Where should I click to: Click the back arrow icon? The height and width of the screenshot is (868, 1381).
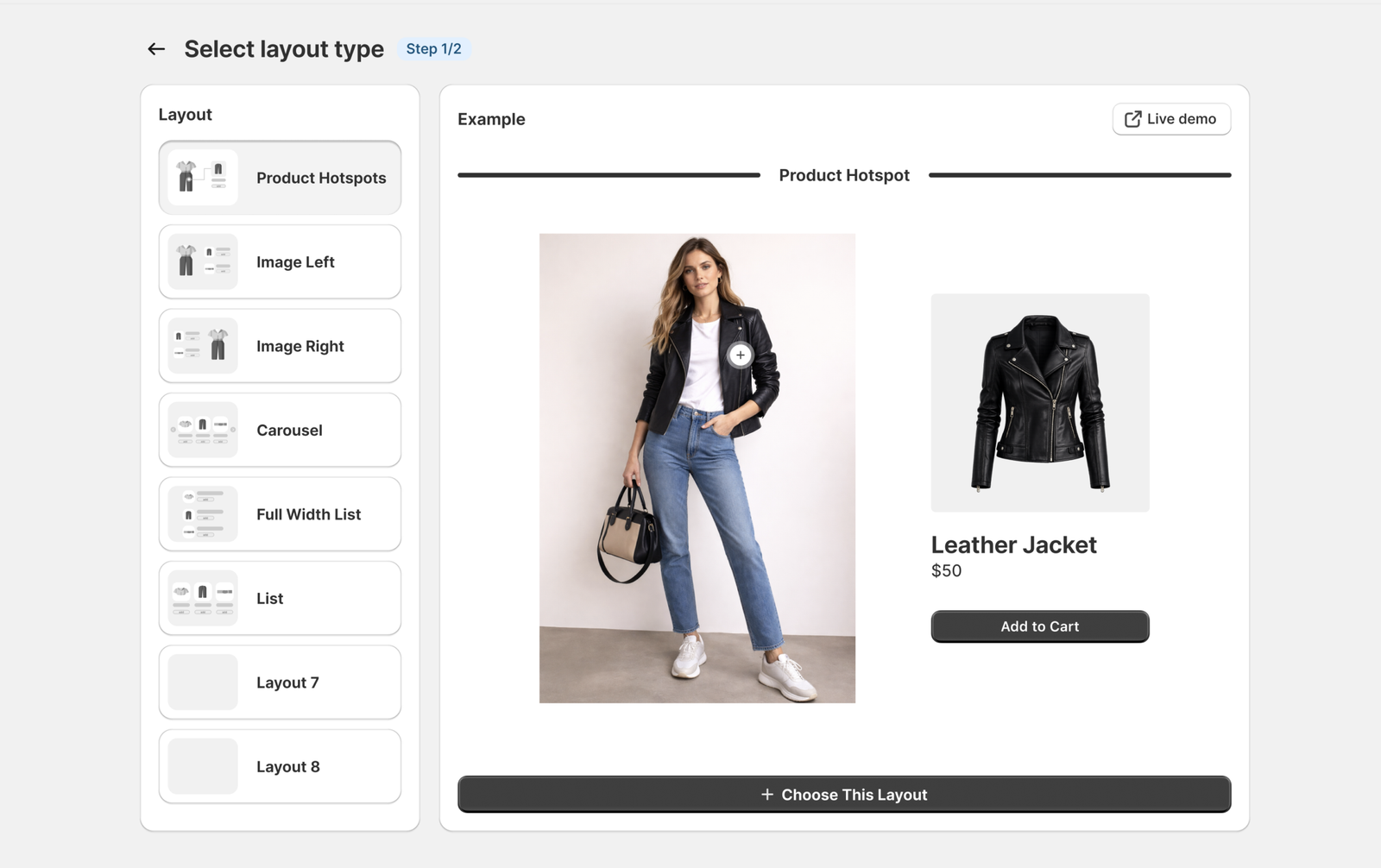coord(156,49)
